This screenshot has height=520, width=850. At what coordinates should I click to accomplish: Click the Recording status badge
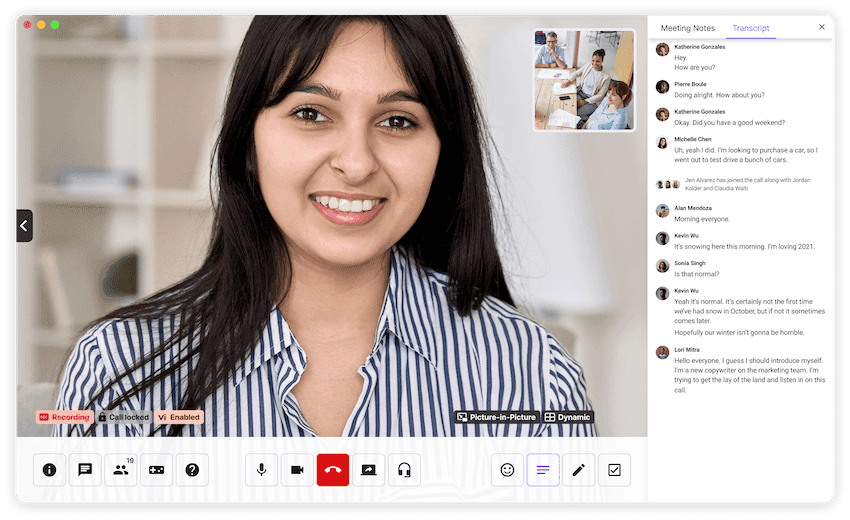pyautogui.click(x=65, y=417)
